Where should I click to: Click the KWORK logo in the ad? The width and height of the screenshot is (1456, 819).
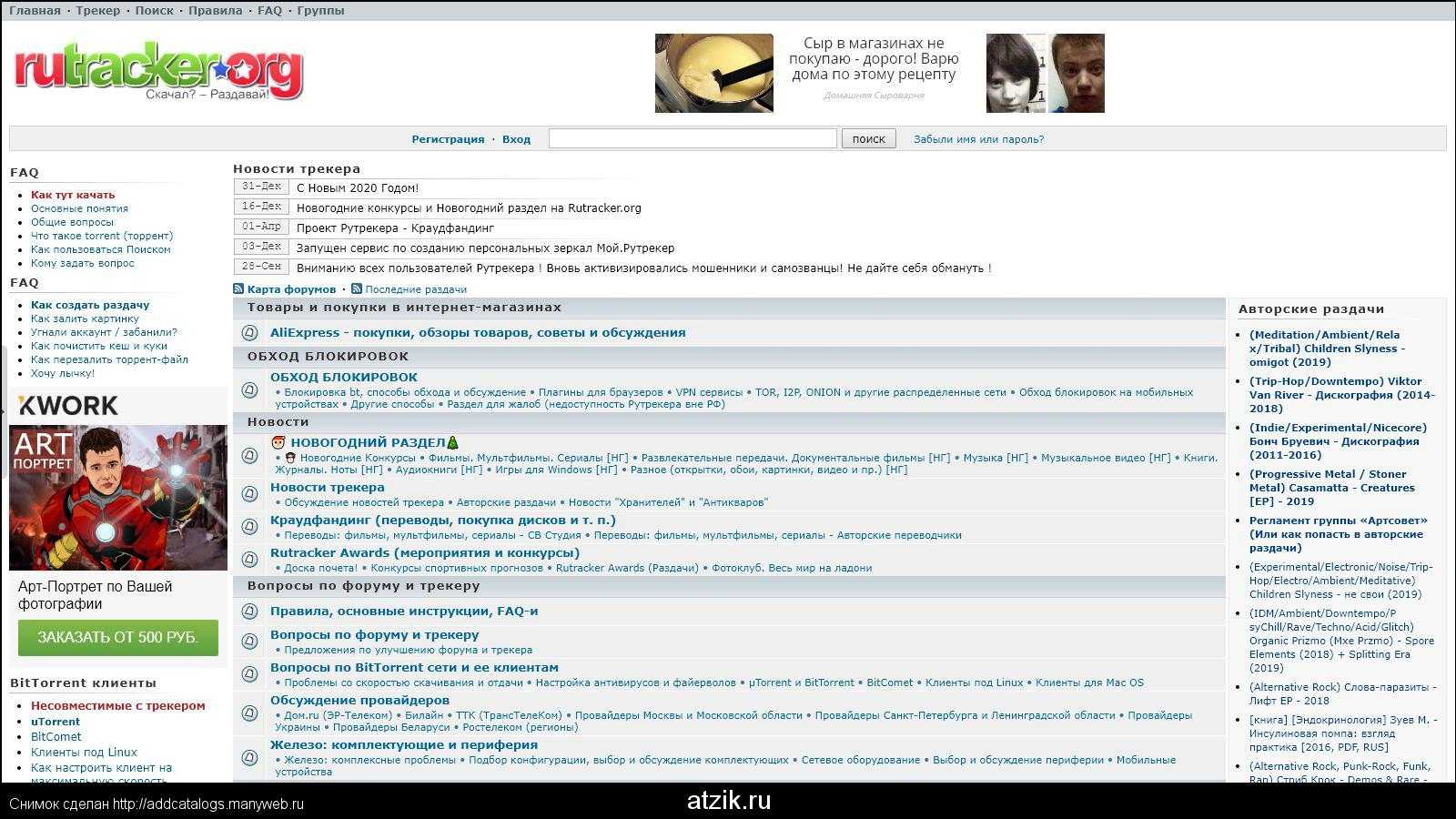(68, 405)
